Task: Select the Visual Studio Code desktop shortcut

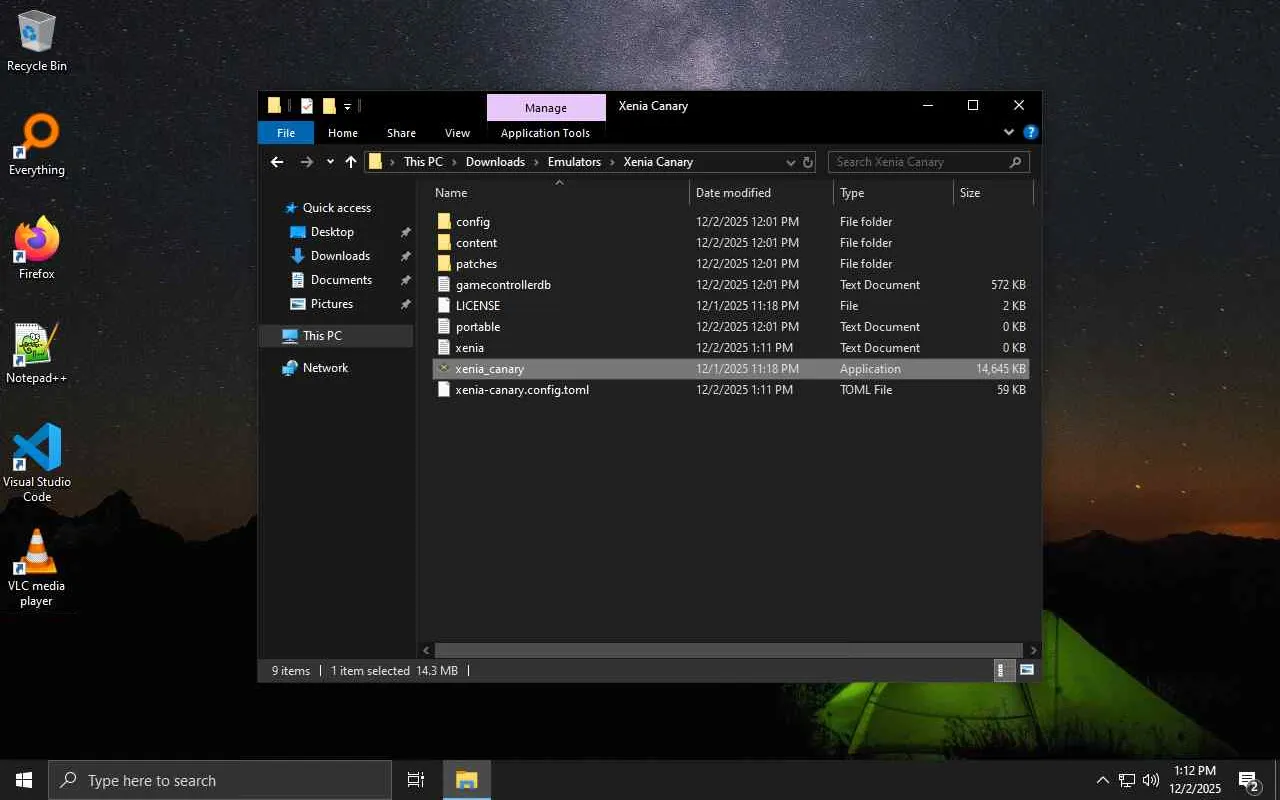Action: click(x=37, y=463)
